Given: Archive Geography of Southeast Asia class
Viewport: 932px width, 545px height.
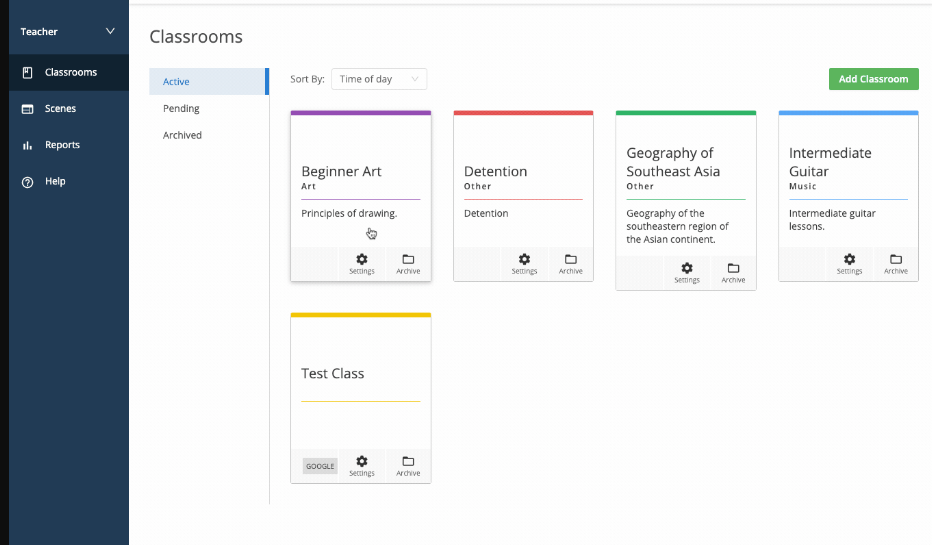Looking at the screenshot, I should coord(733,272).
